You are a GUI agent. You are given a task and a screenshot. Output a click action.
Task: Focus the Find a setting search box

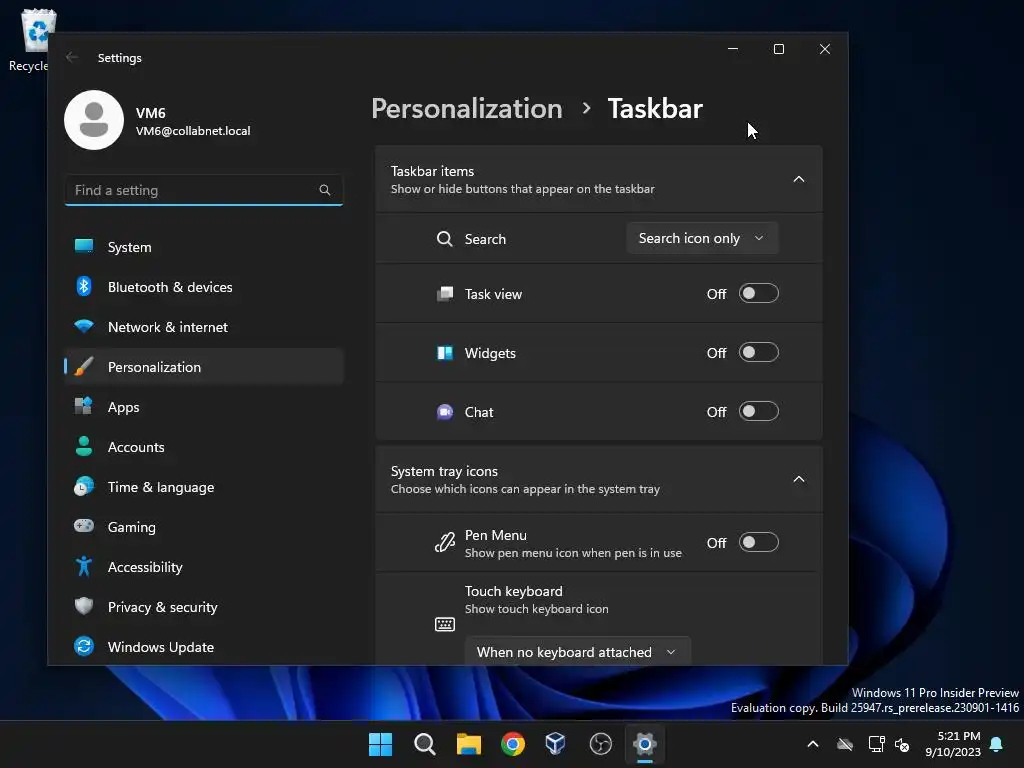click(x=204, y=190)
